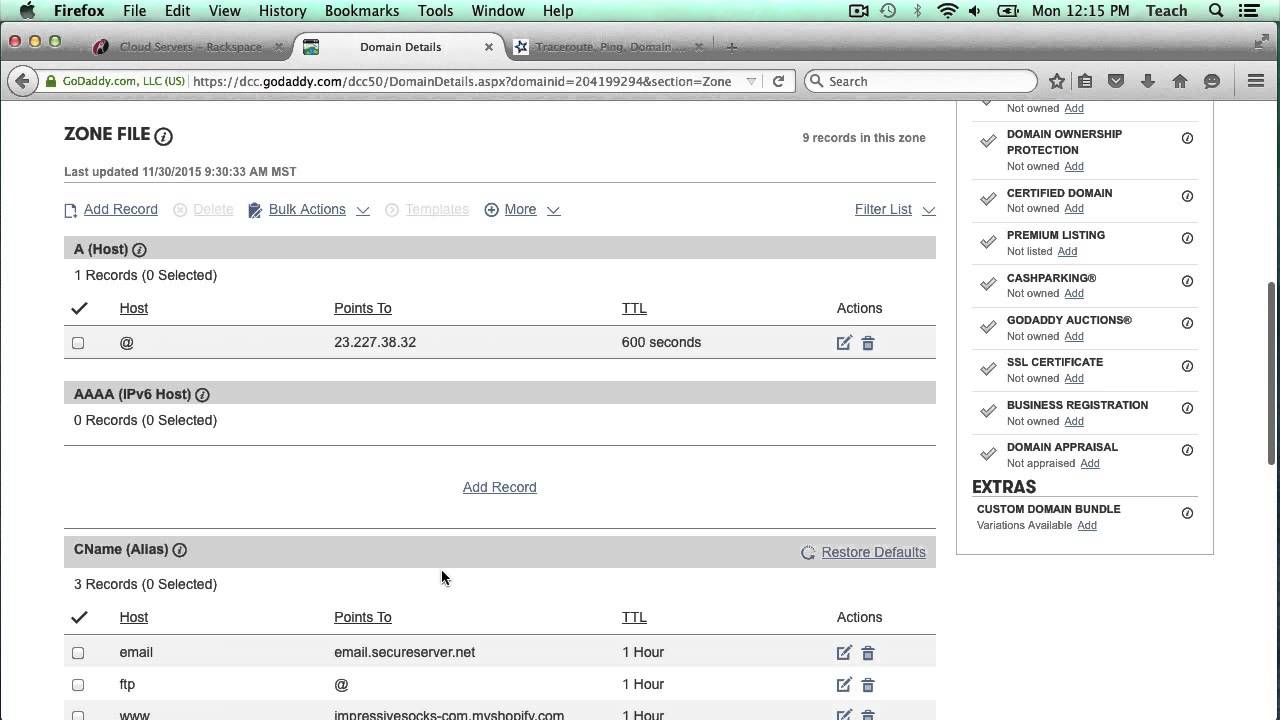Screen dimensions: 1280x720
Task: Open Firefox Bookmarks menu
Action: pos(362,11)
